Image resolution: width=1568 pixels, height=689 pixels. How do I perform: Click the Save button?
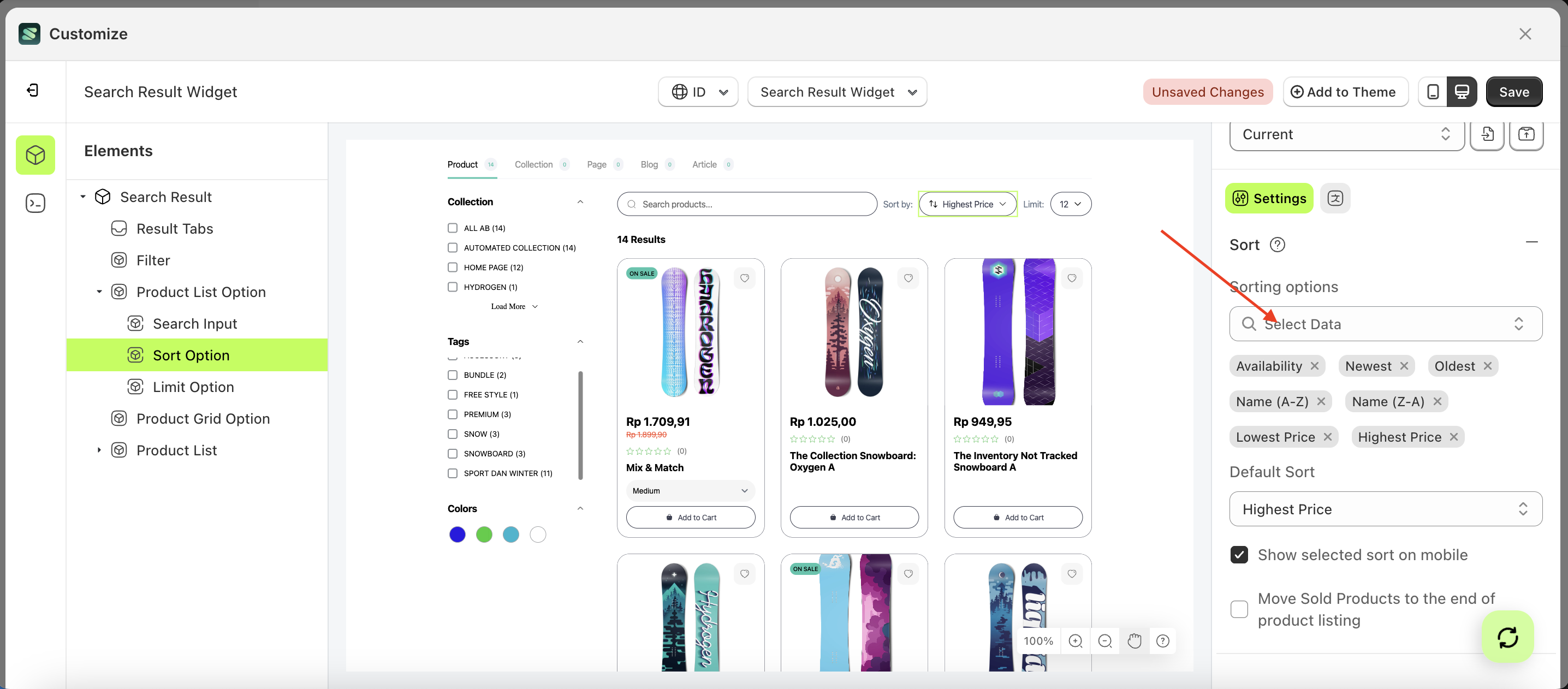[x=1514, y=91]
